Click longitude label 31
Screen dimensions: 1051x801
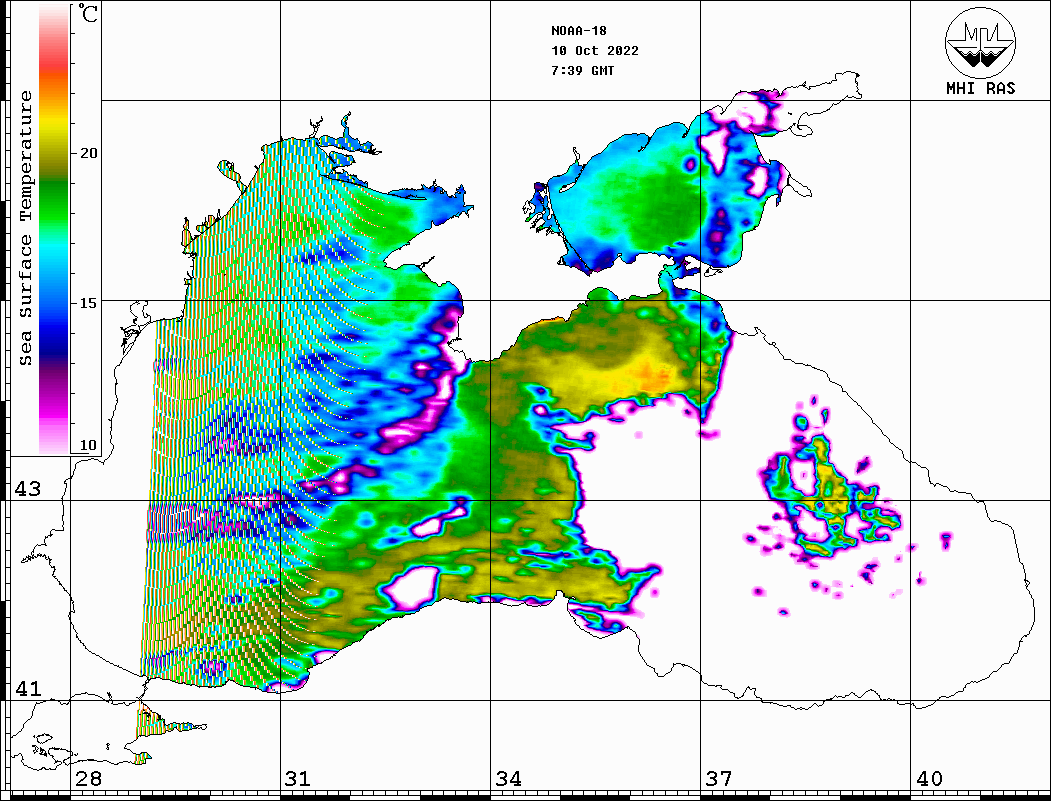(298, 779)
